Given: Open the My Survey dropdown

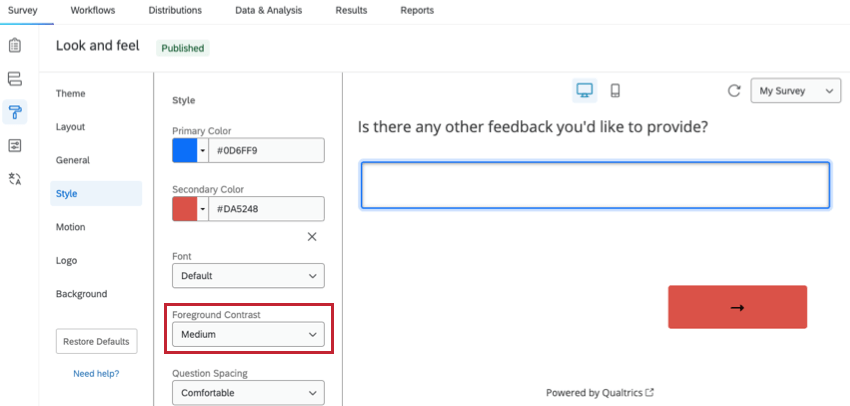Looking at the screenshot, I should (x=796, y=91).
